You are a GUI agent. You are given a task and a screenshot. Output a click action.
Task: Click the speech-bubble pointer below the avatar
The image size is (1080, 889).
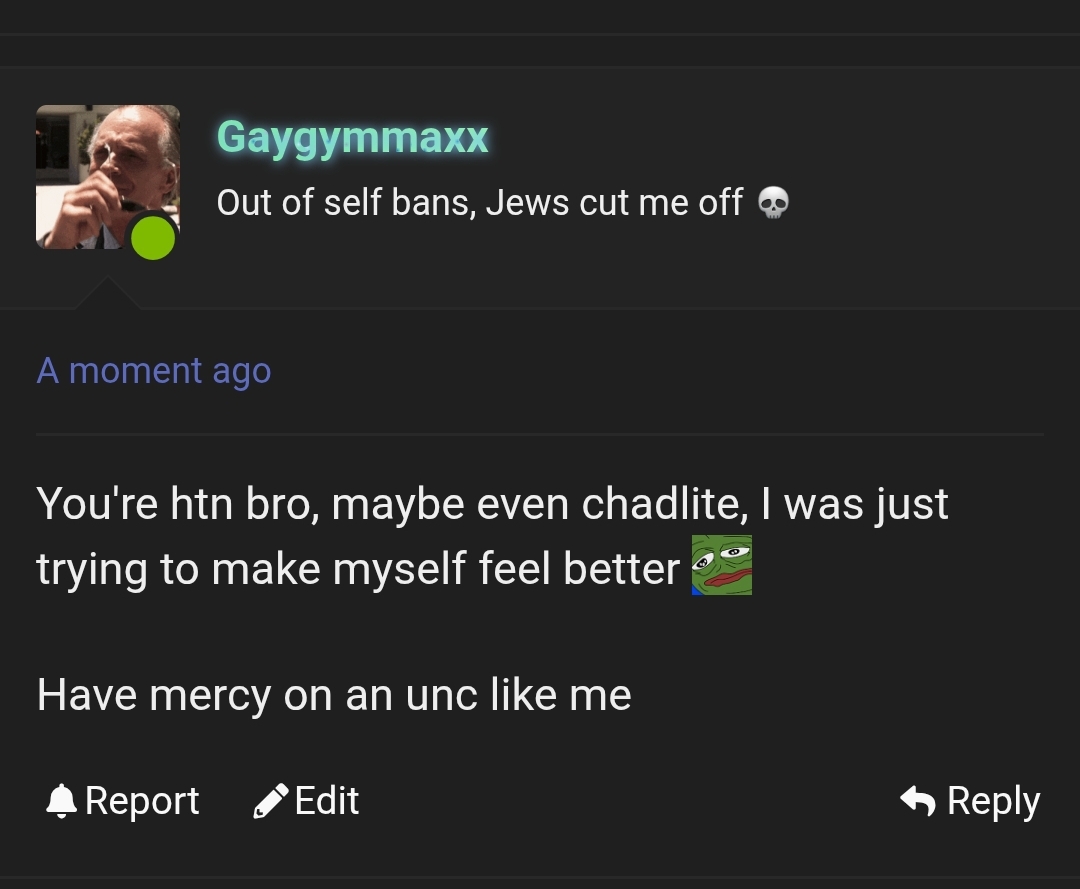tap(107, 293)
